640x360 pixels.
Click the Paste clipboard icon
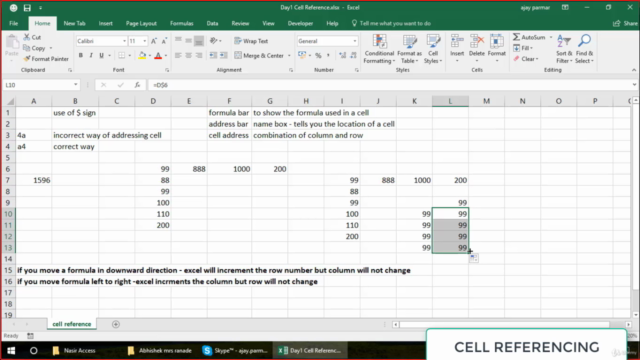pos(12,42)
